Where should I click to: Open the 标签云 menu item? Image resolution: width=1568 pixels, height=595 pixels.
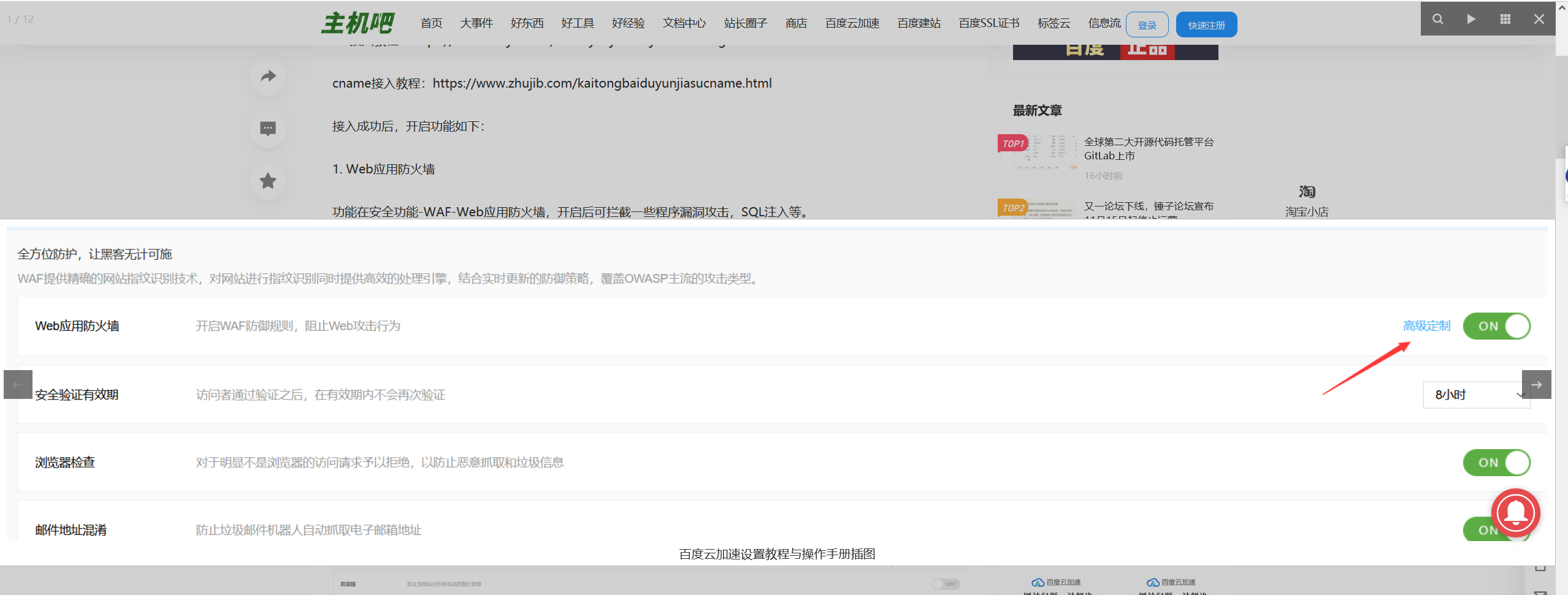click(1054, 23)
